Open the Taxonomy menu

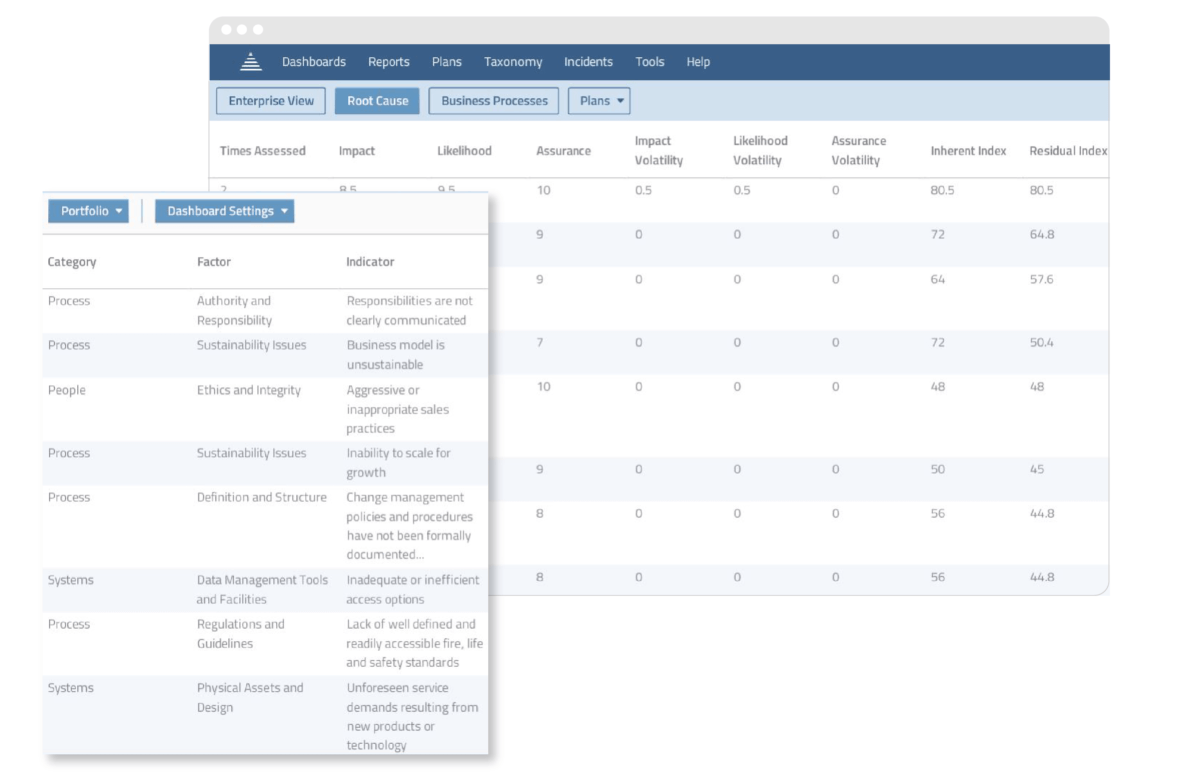pos(513,61)
